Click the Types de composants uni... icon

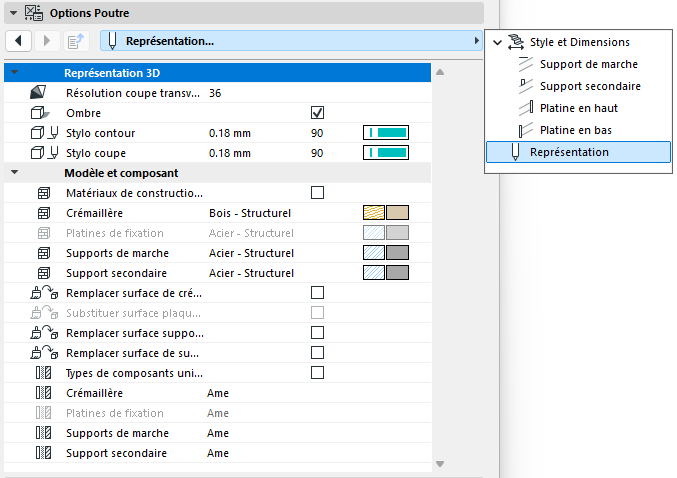(43, 372)
